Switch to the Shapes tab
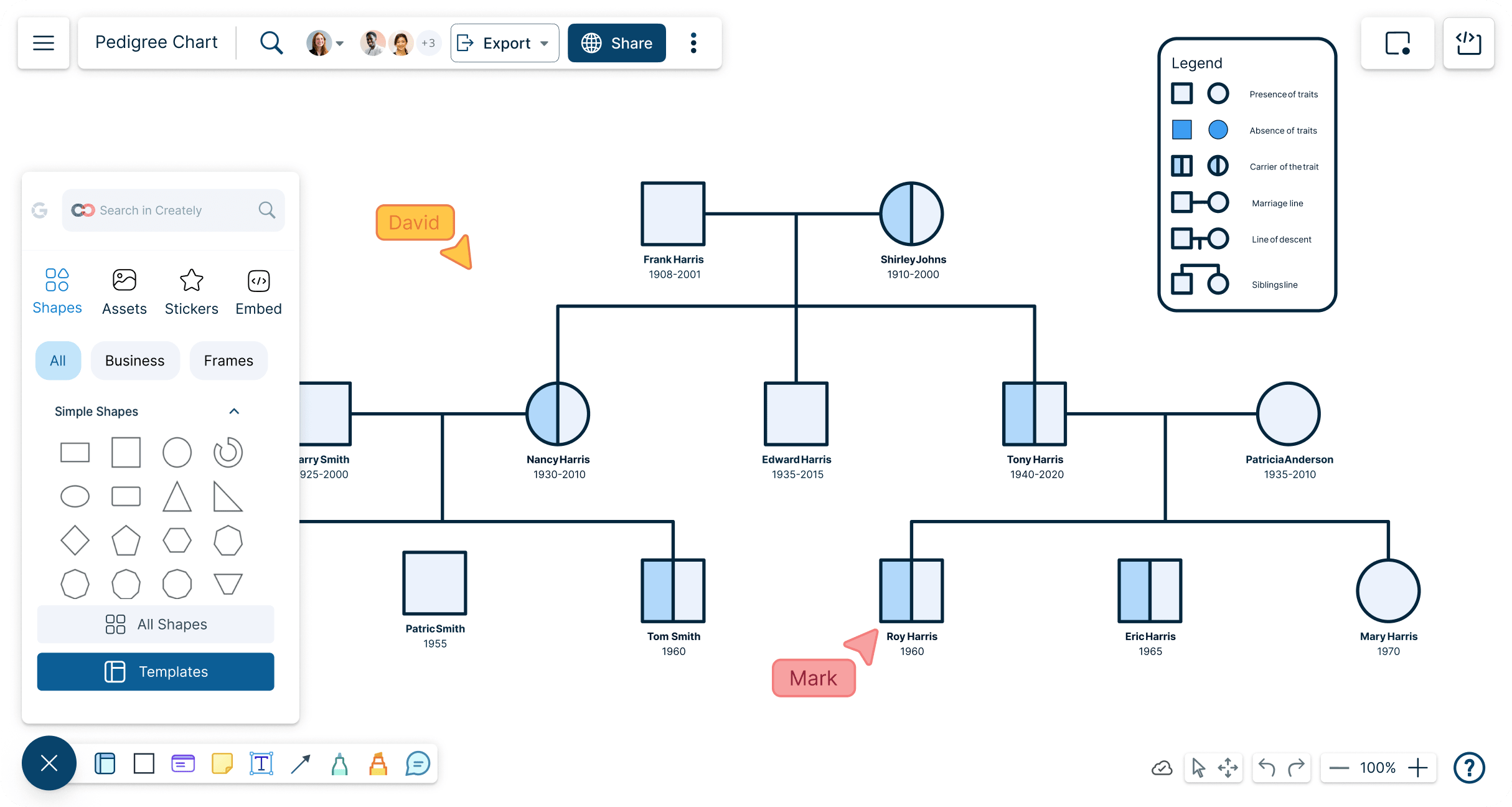 coord(57,291)
